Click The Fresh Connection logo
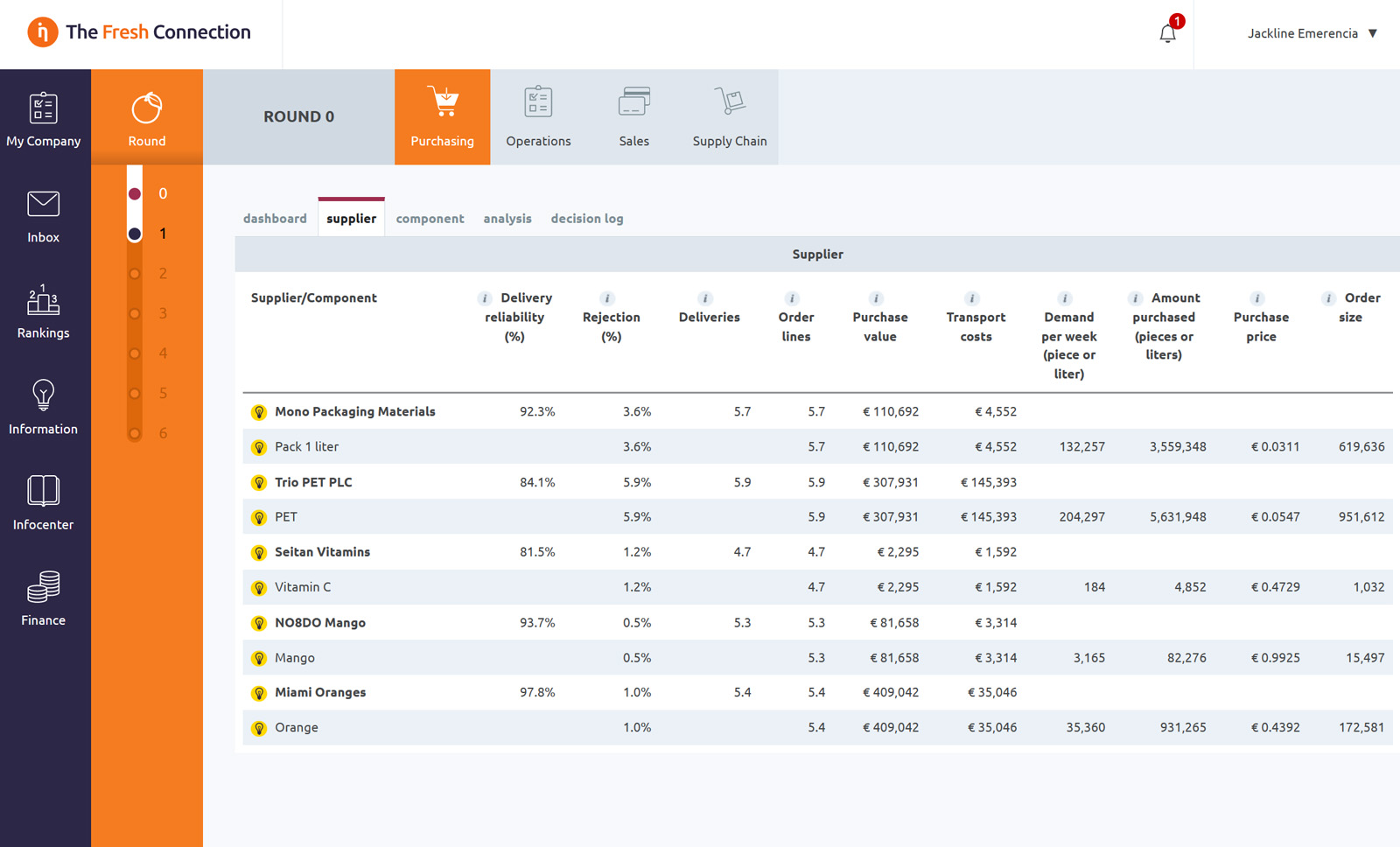The image size is (1400, 847). (x=139, y=32)
